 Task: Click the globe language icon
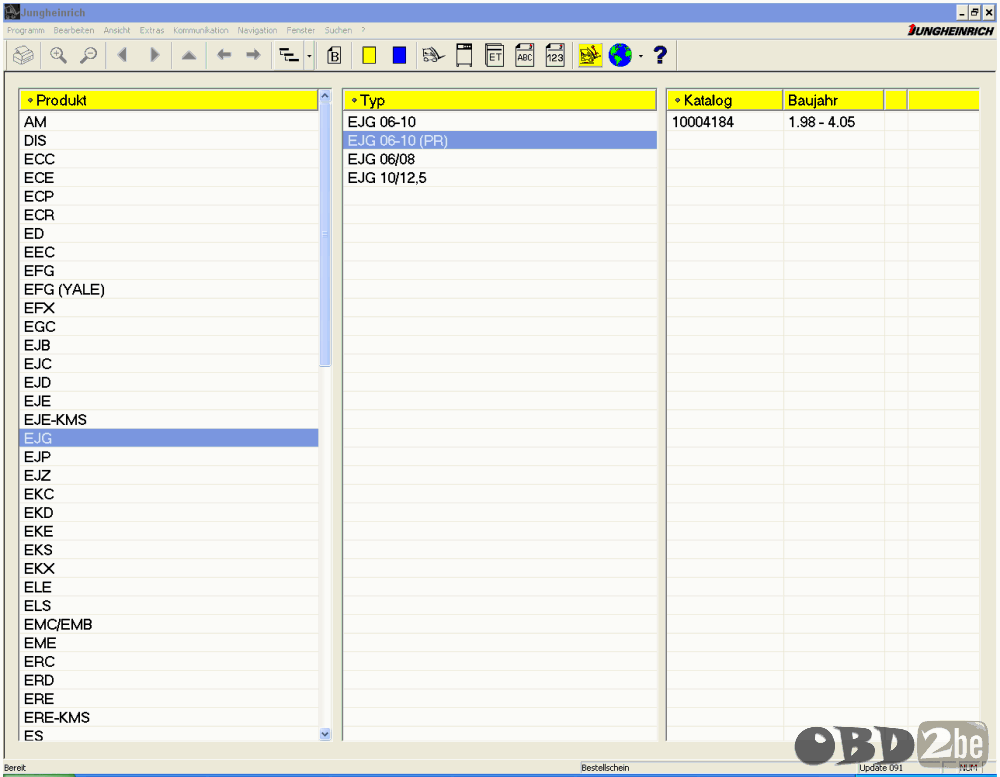620,56
